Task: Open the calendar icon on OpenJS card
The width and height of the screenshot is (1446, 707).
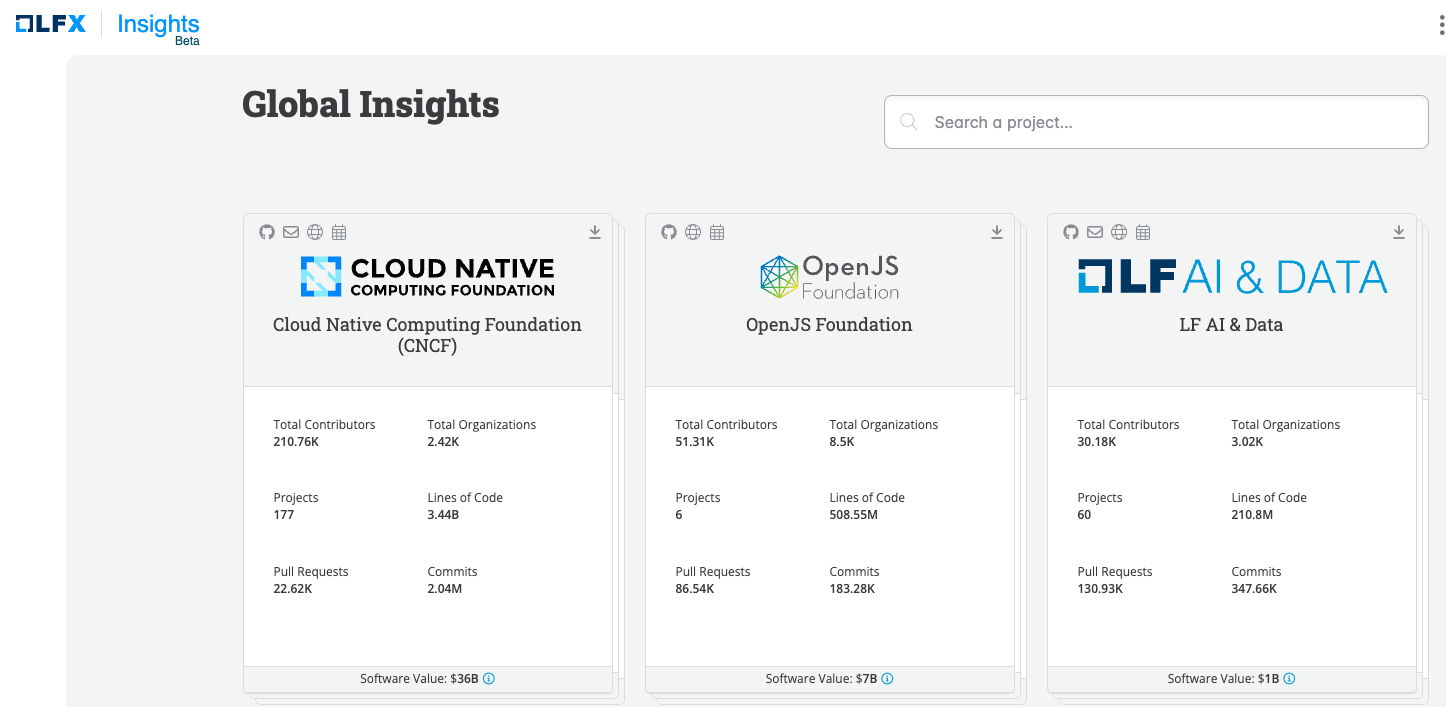Action: point(717,232)
